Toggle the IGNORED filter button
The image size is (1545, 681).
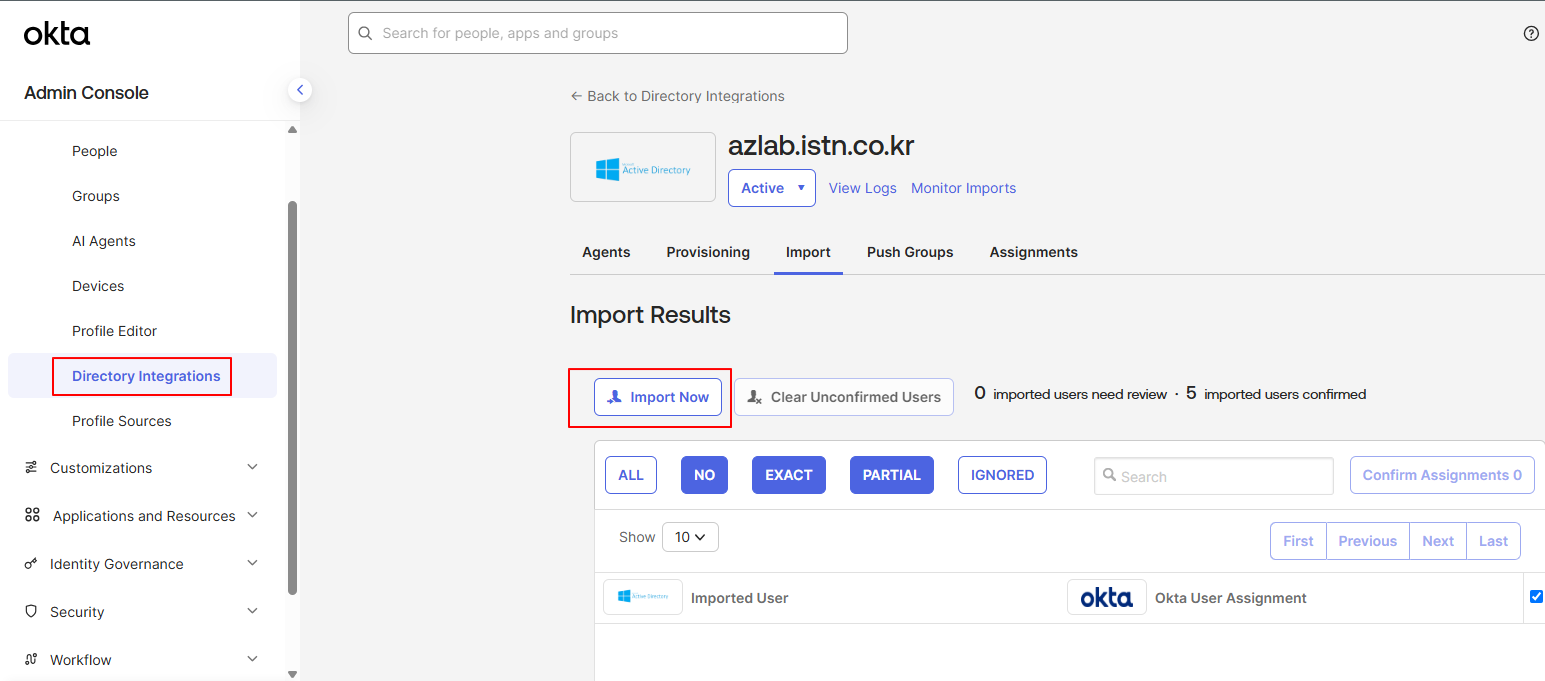[1002, 475]
